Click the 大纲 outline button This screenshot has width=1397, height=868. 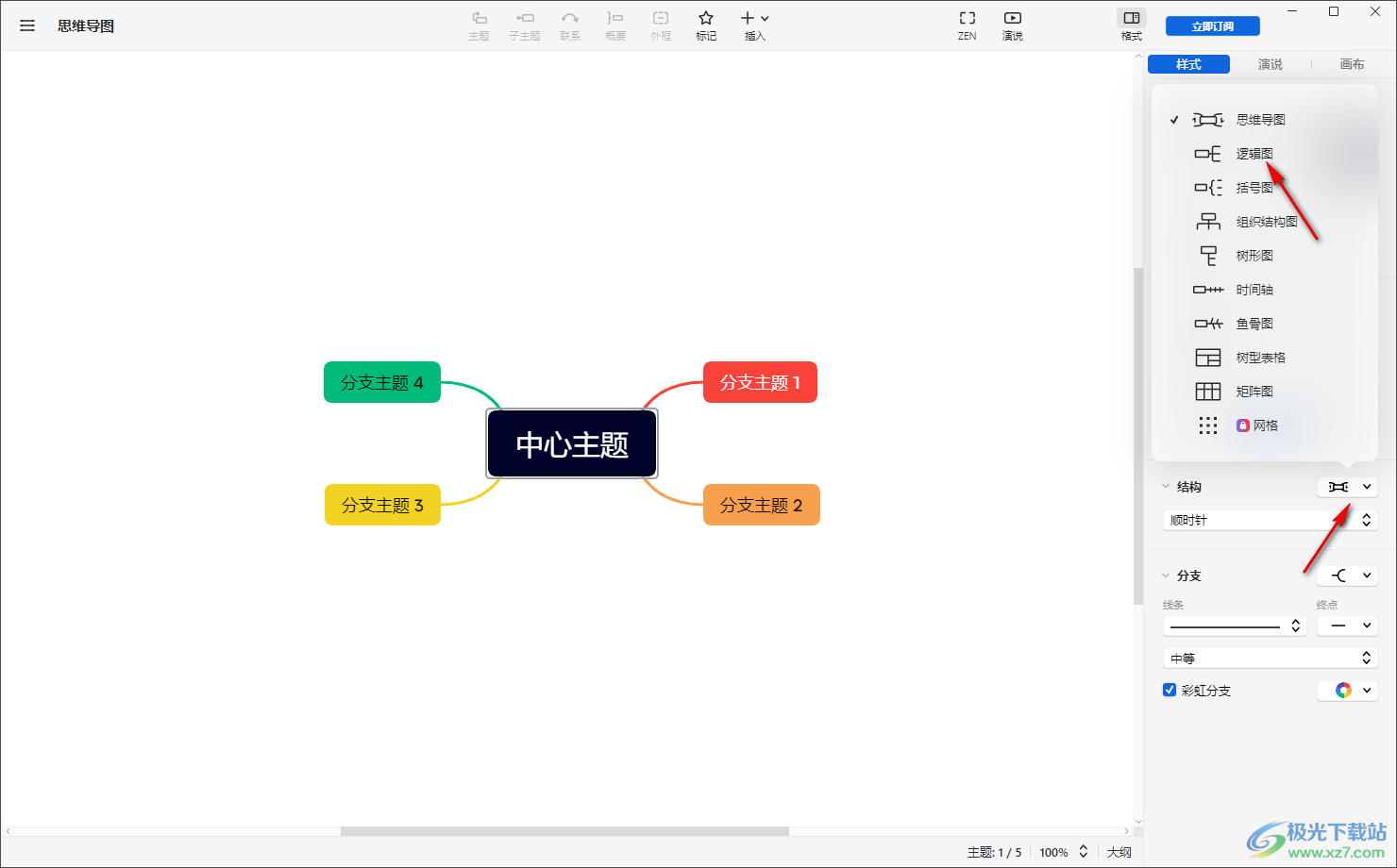[x=1119, y=852]
